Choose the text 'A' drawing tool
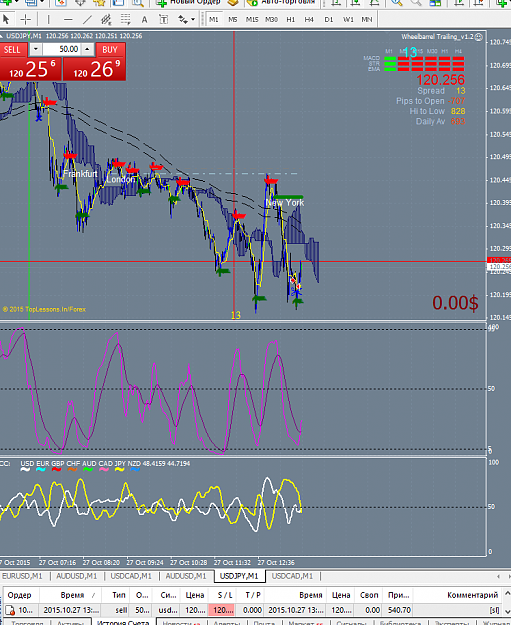Screen dimensions: 511x625 point(144,19)
